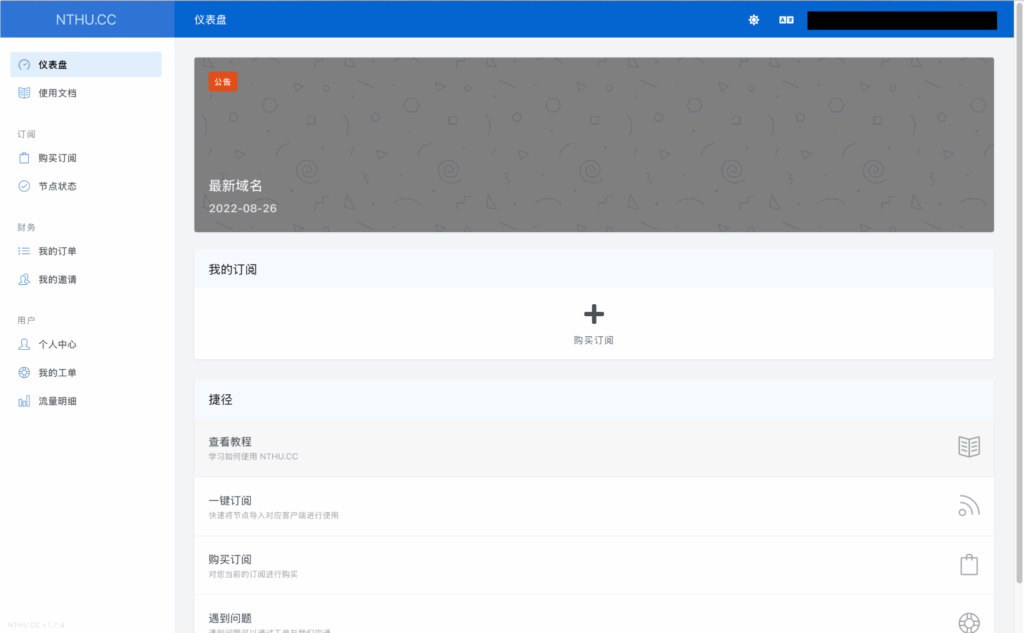Click 快速将节点导入对应客户端进行使用 description text
This screenshot has height=633, width=1024.
273,515
